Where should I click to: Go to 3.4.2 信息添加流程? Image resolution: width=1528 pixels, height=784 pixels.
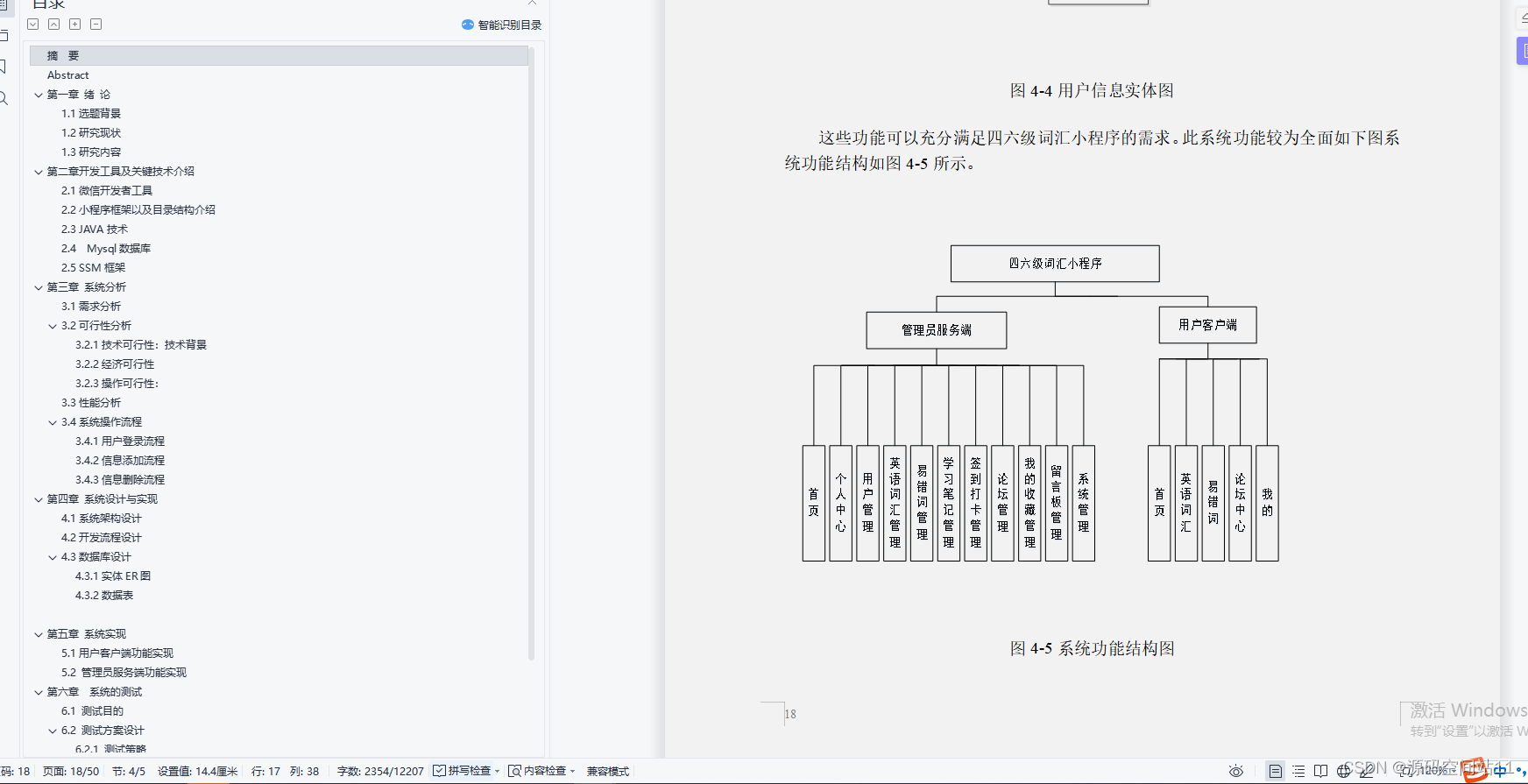click(x=120, y=461)
